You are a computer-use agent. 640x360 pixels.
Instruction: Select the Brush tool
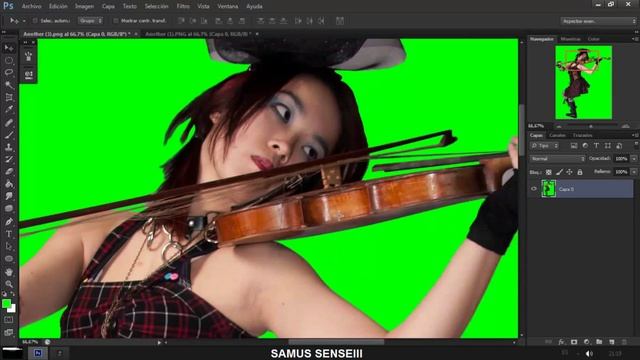(9, 134)
